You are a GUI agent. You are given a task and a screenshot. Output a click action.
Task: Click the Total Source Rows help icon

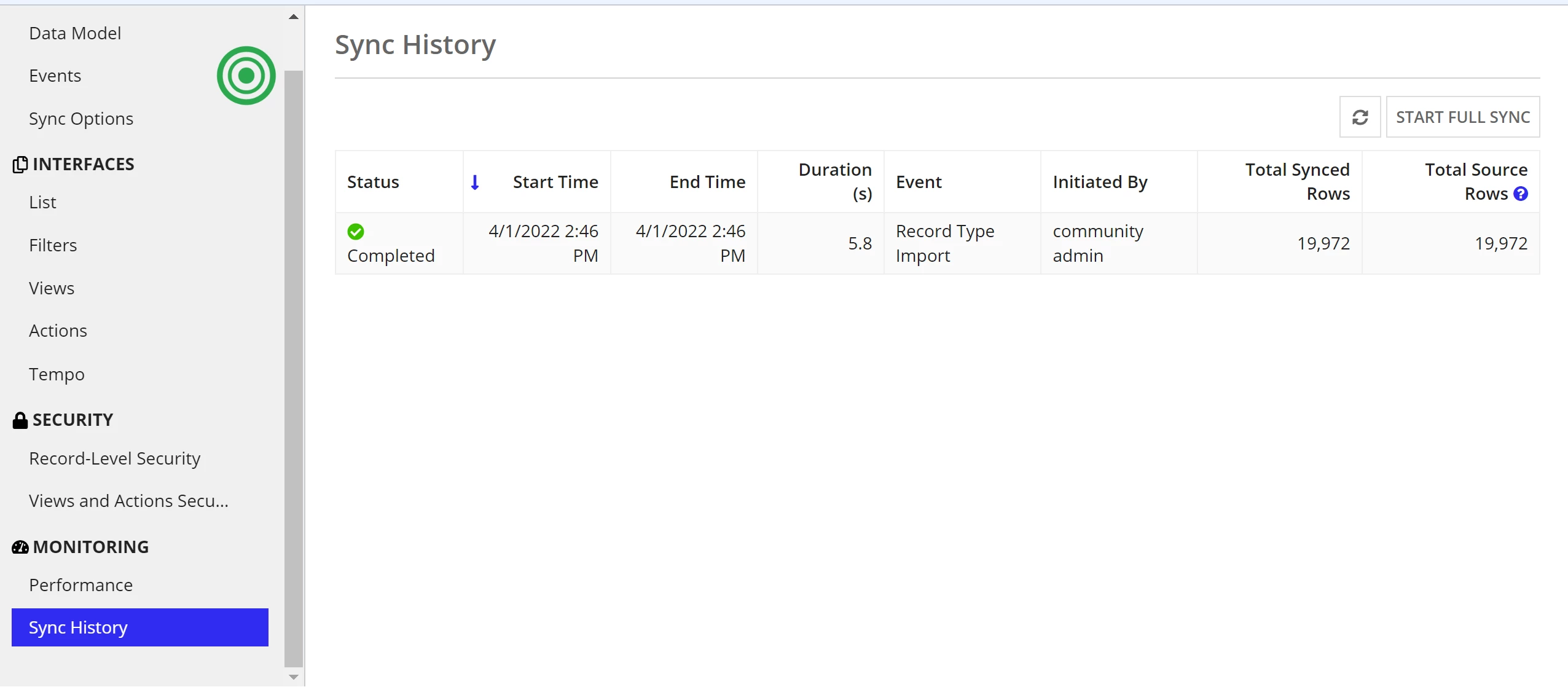1521,194
